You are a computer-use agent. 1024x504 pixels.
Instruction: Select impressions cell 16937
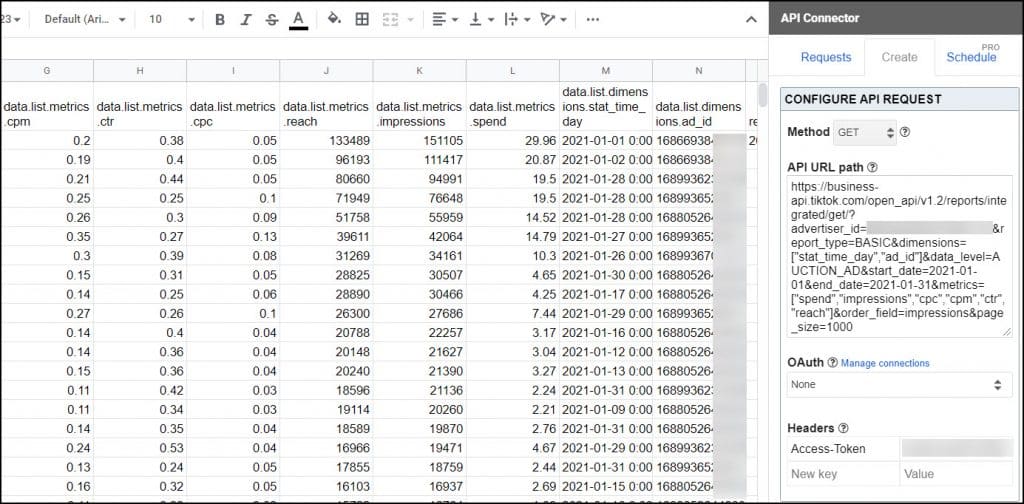419,486
